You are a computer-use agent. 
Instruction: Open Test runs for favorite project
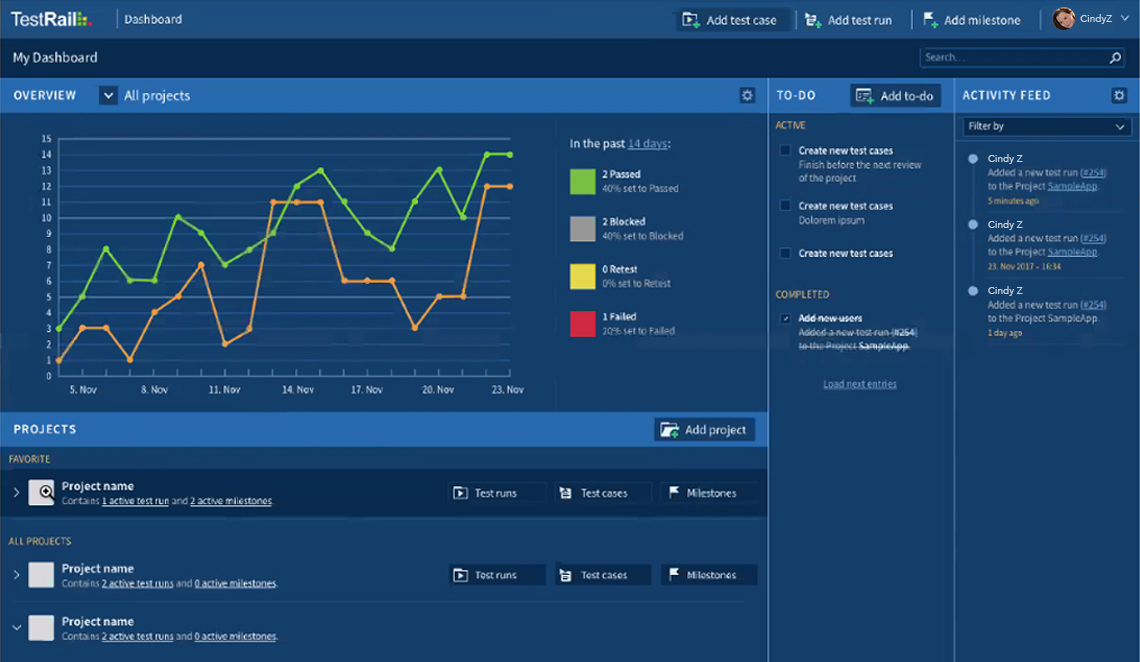coord(497,493)
